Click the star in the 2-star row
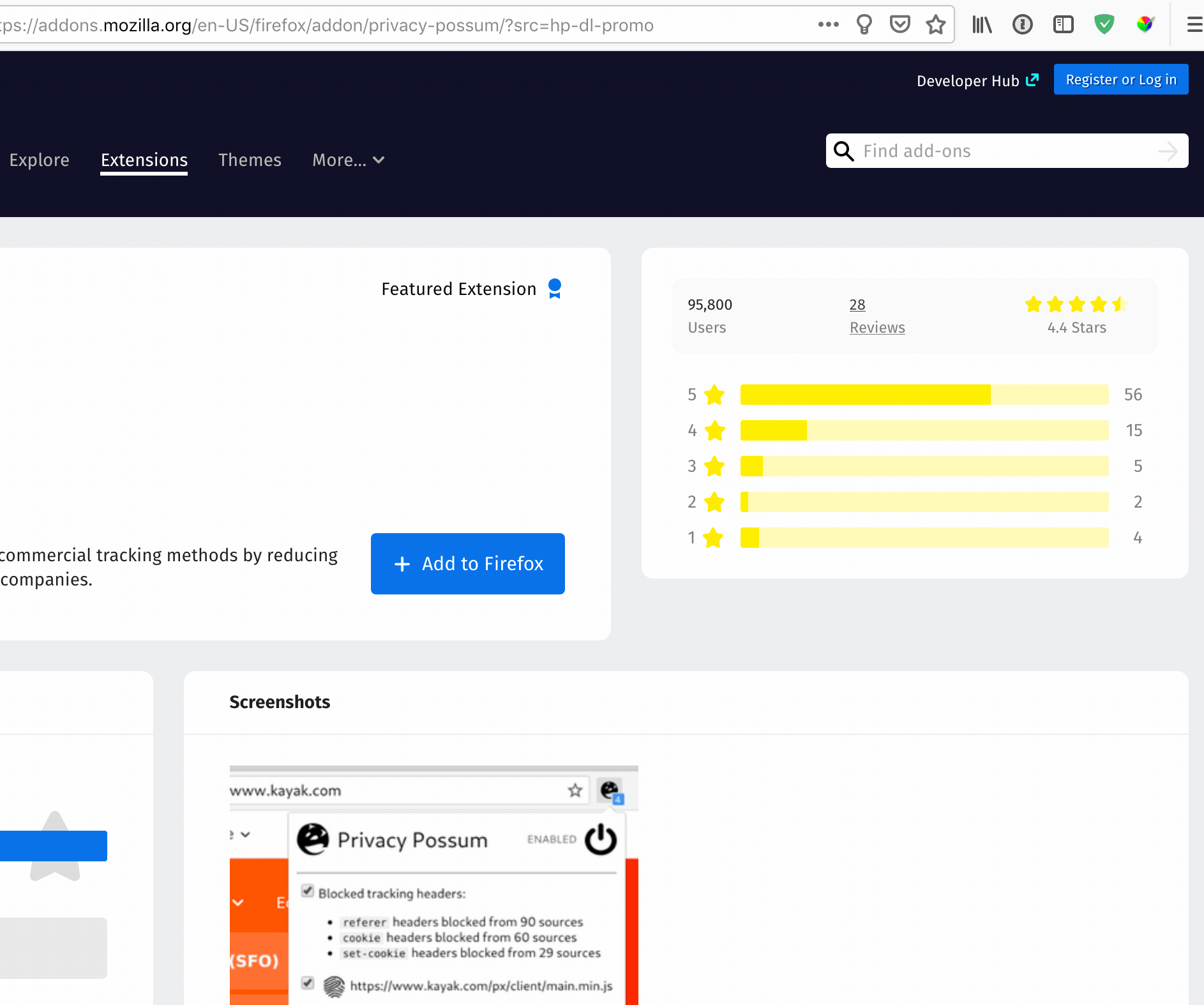1204x1005 pixels. 714,502
